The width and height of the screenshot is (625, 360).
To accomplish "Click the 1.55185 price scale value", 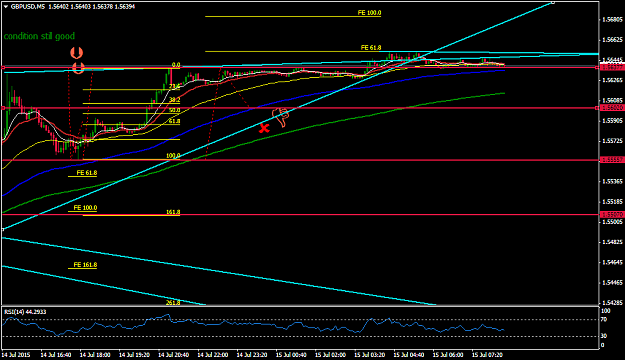I will 613,202.
